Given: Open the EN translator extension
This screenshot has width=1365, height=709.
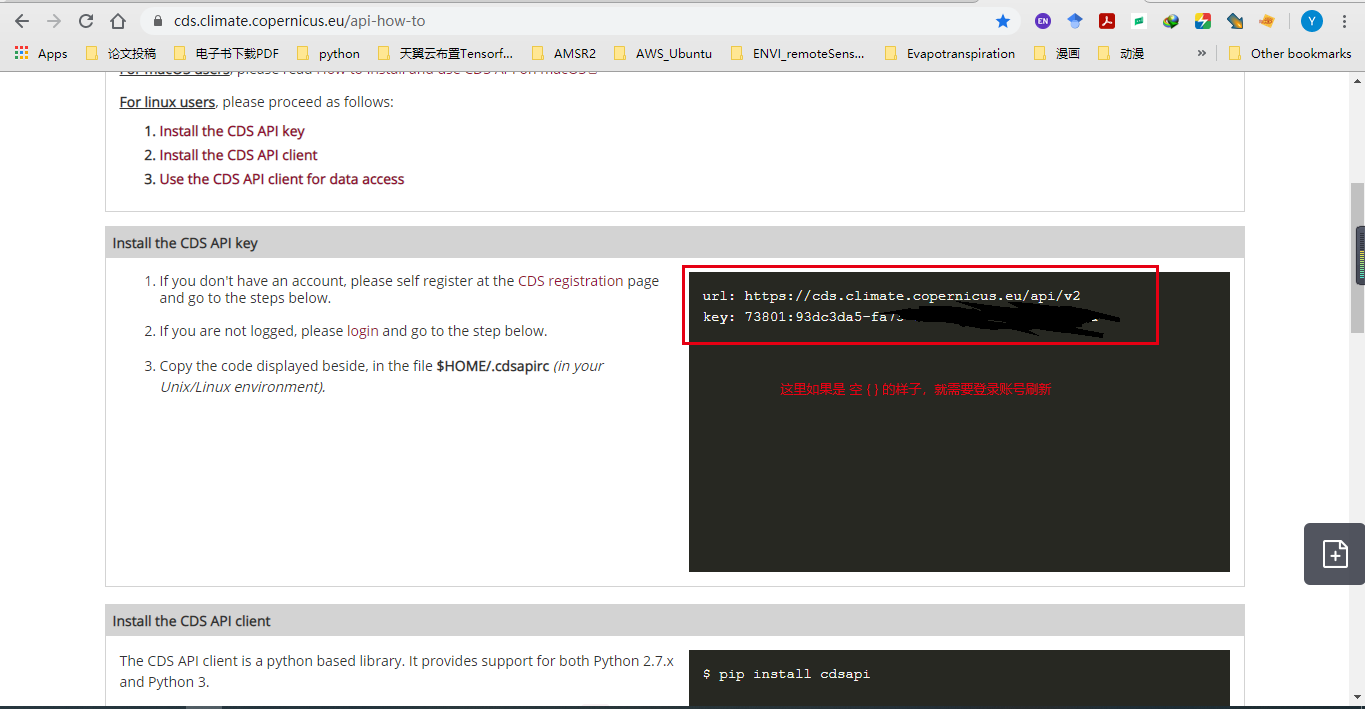Looking at the screenshot, I should coord(1043,20).
